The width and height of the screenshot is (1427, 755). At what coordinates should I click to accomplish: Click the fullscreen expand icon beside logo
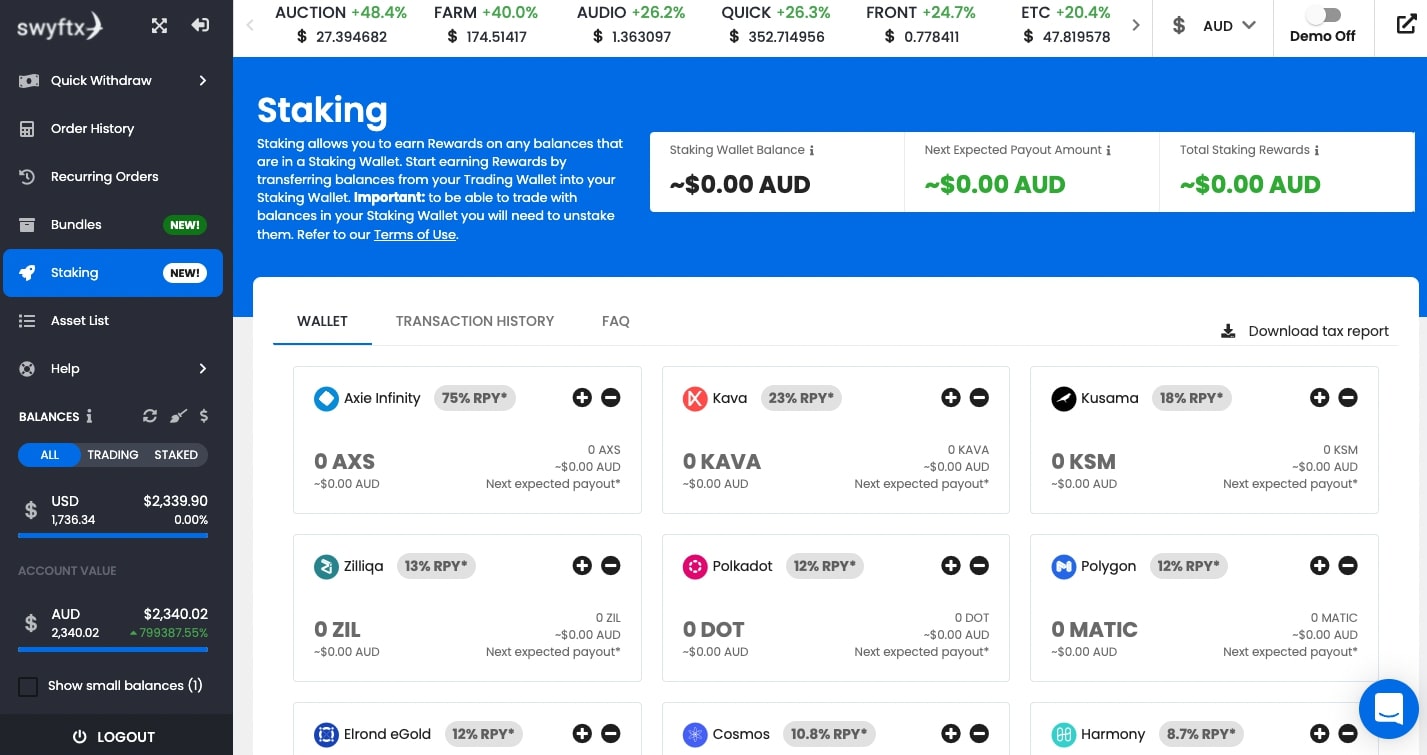click(159, 26)
